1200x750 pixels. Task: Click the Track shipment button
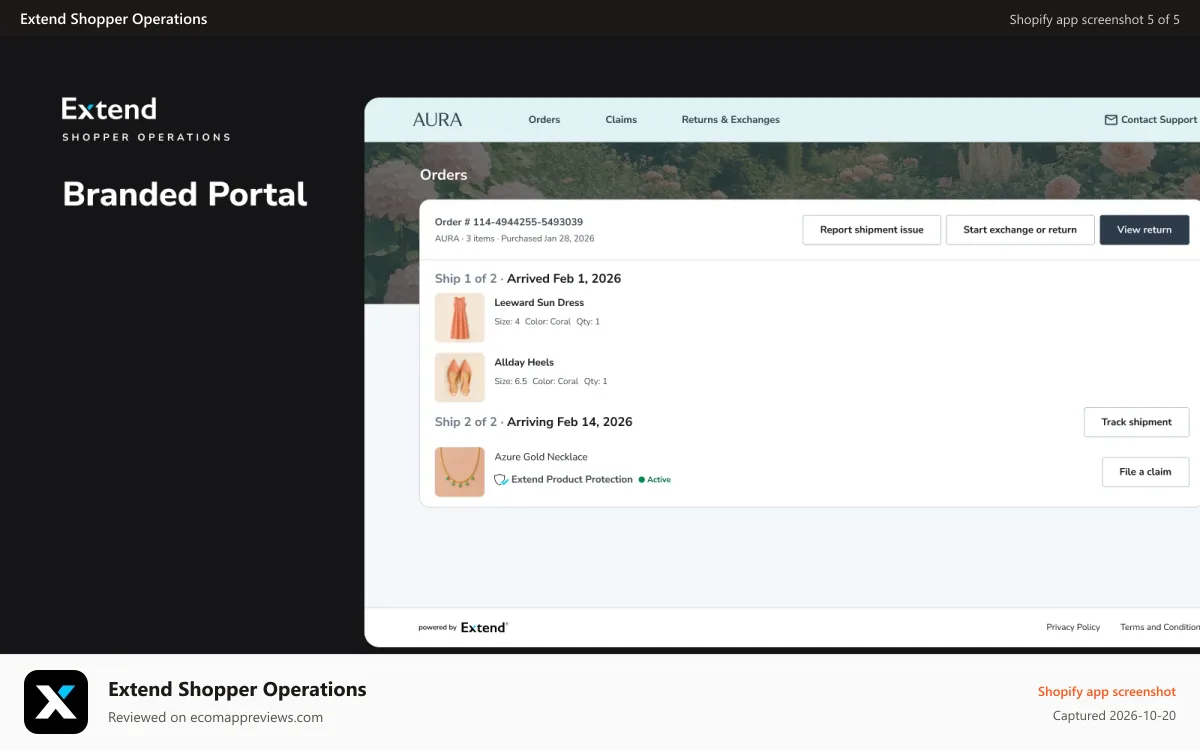[x=1136, y=422]
